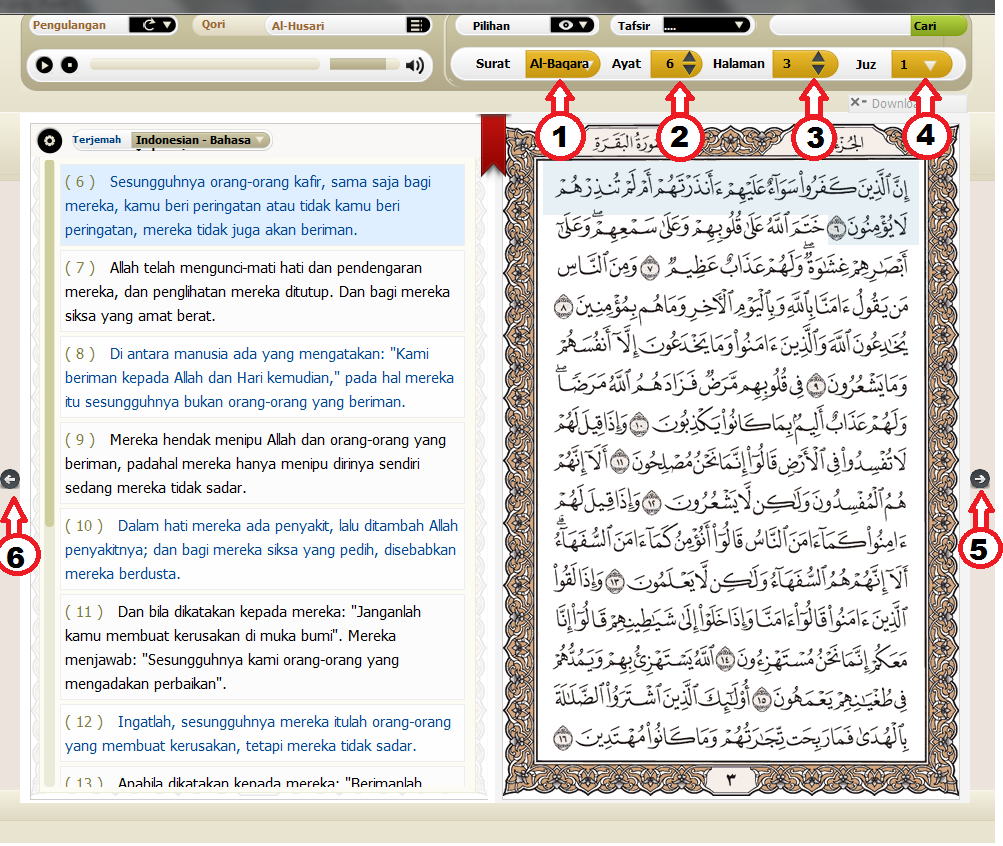Open translation settings gear icon

(49, 140)
